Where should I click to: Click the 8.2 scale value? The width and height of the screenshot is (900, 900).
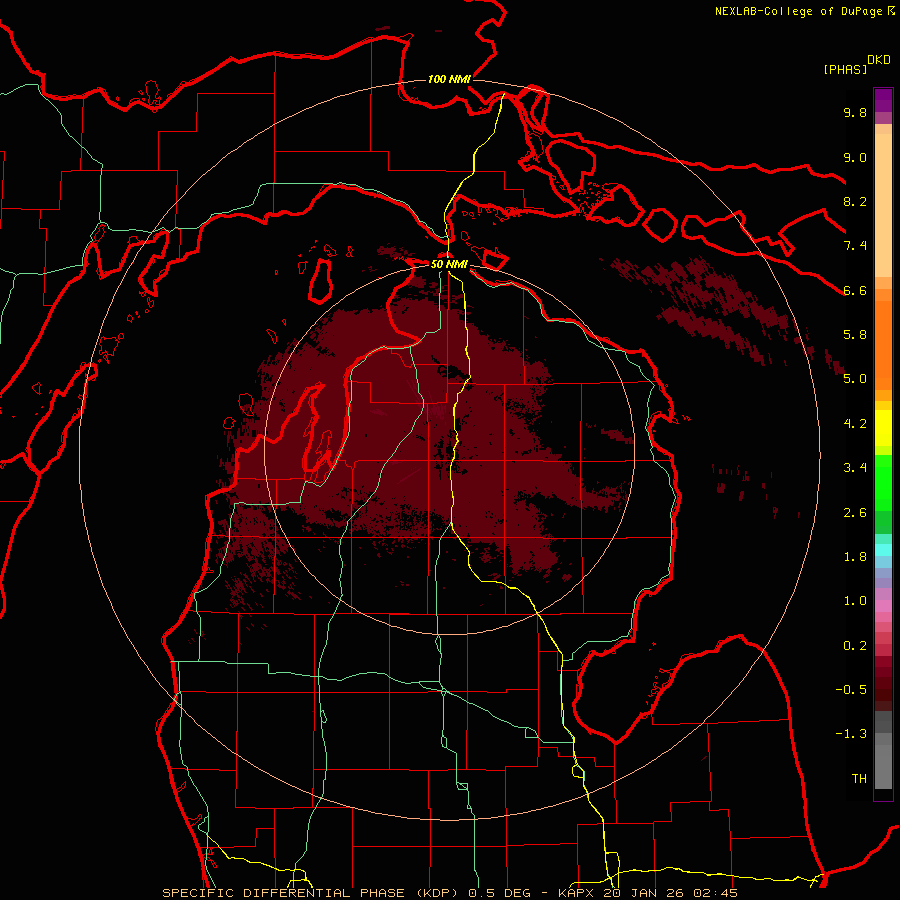(x=855, y=201)
